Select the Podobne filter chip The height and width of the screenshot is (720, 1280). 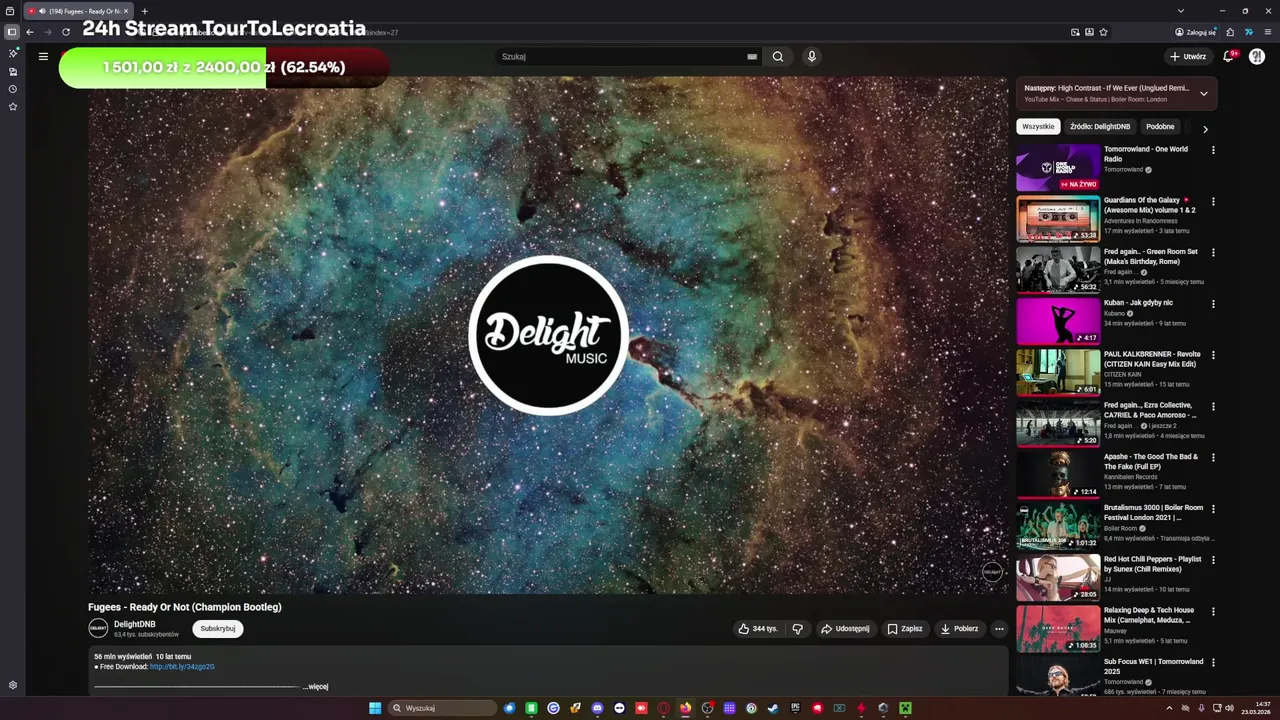pos(1160,127)
